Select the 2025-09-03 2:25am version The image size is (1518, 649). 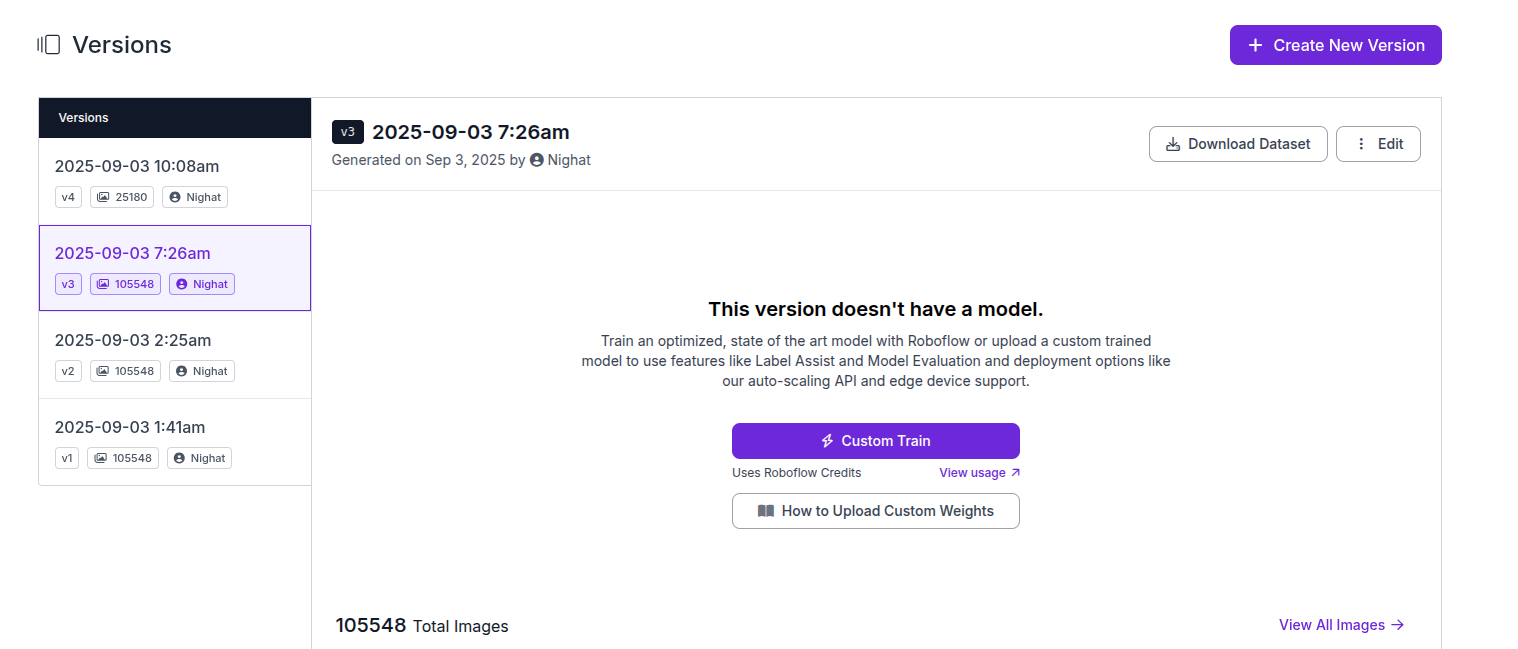(x=133, y=340)
